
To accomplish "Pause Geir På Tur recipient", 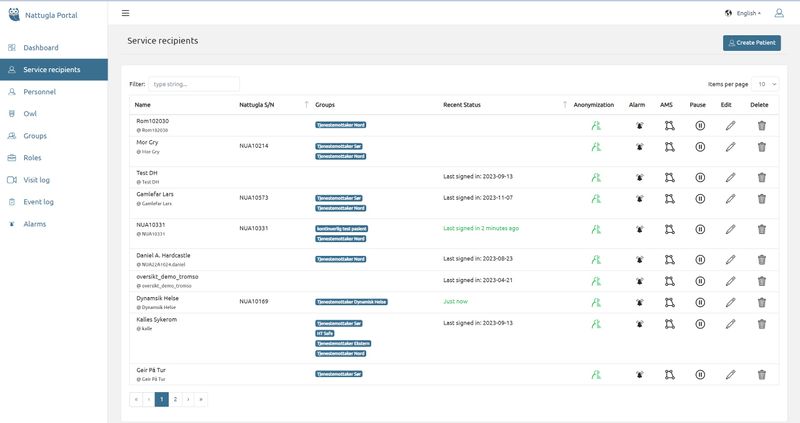I will [x=699, y=375].
